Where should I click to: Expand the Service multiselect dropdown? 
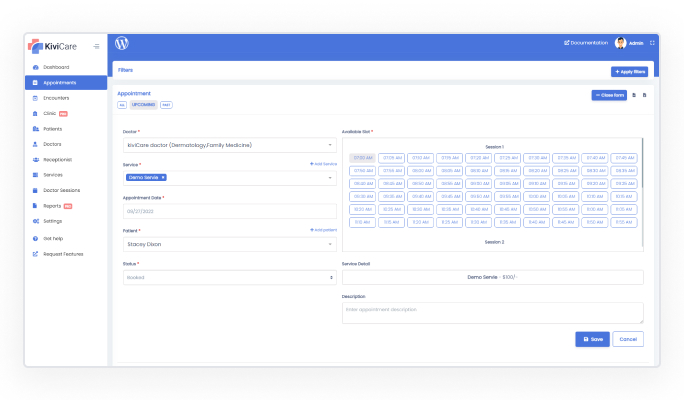coord(230,178)
